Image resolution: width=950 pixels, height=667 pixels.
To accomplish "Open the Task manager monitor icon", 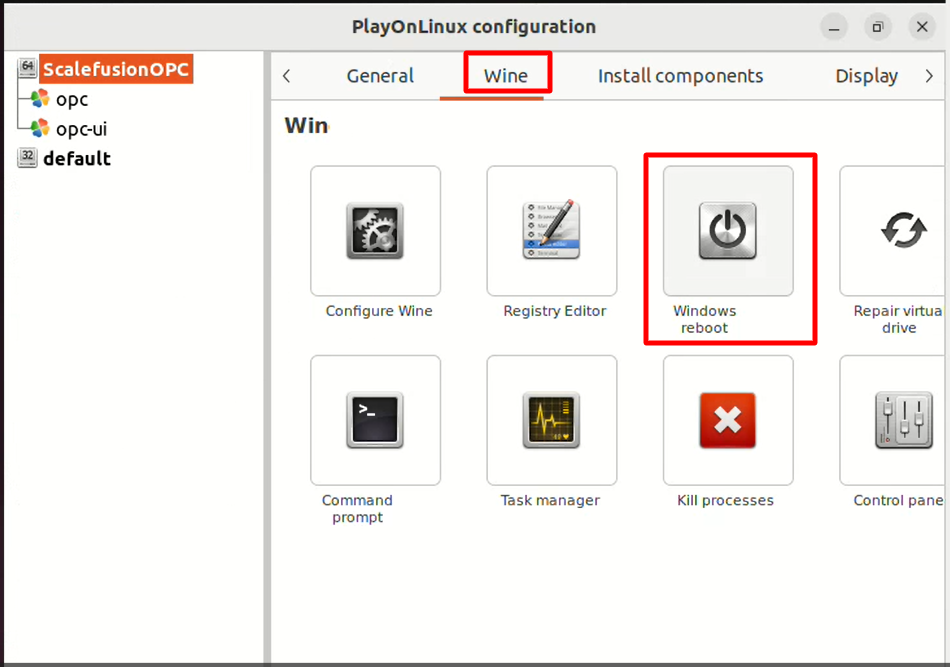I will (551, 420).
